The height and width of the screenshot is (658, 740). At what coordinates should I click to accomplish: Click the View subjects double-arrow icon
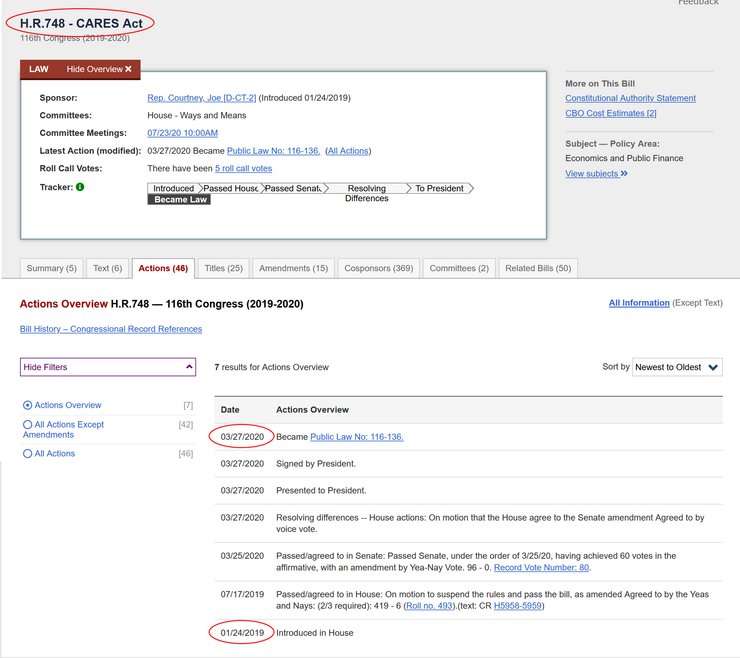click(x=624, y=173)
